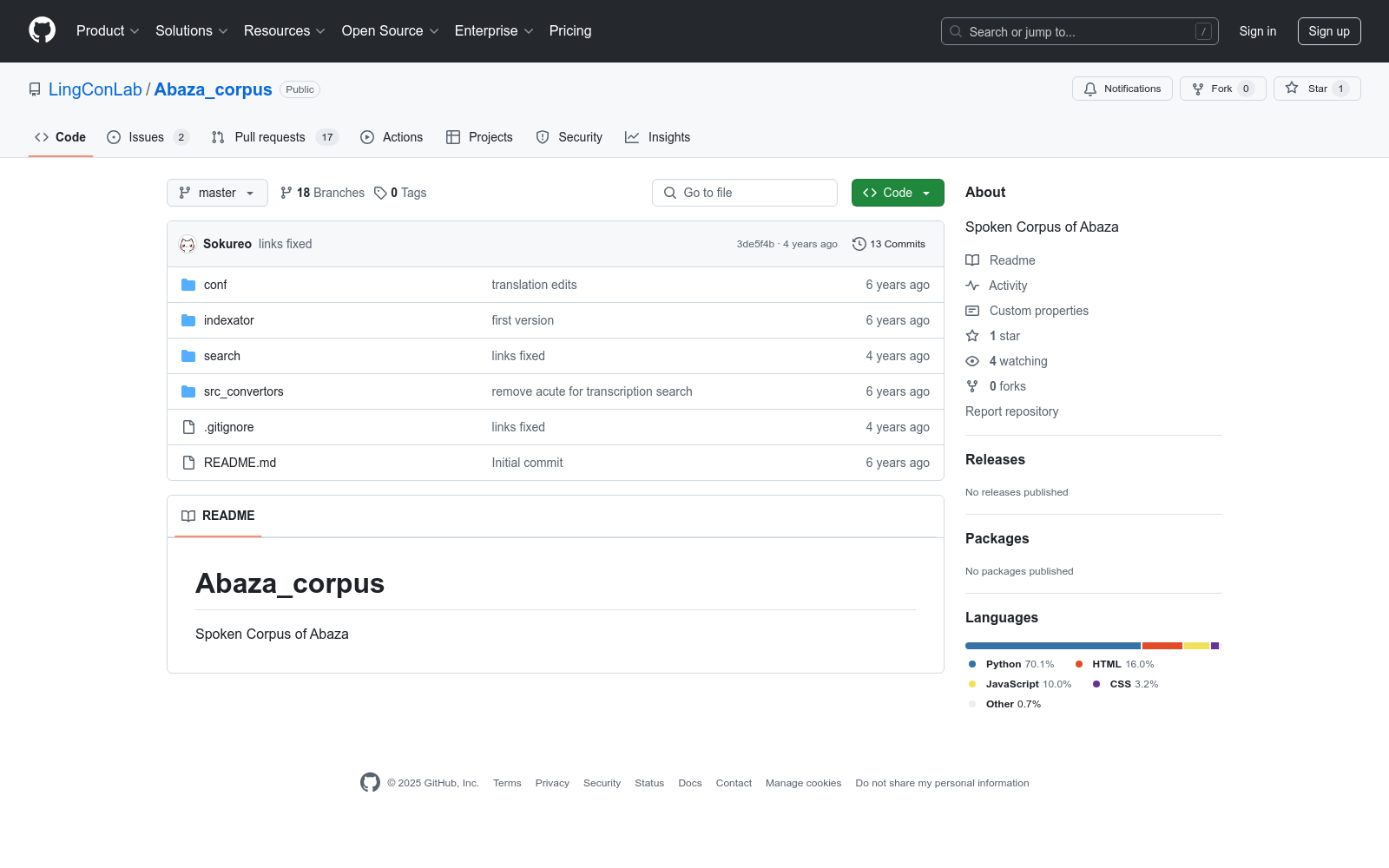Click the Python 70.1% language entry

coord(1011,664)
